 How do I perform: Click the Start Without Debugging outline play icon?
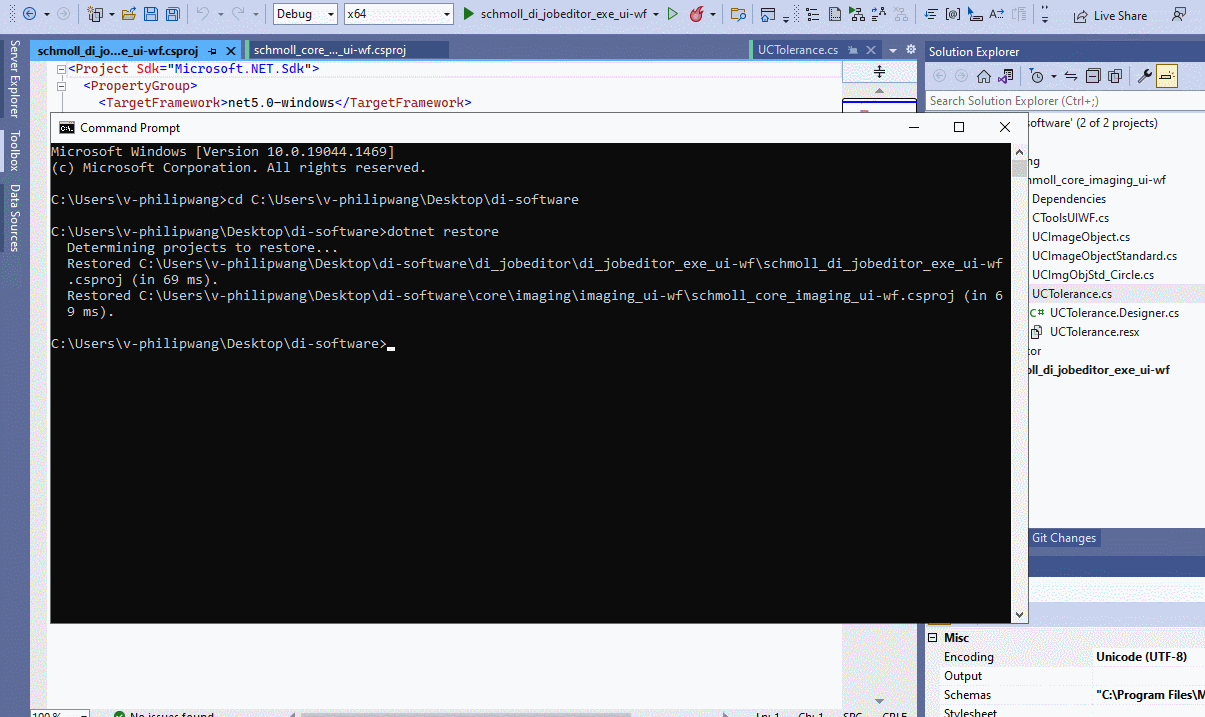coord(673,14)
